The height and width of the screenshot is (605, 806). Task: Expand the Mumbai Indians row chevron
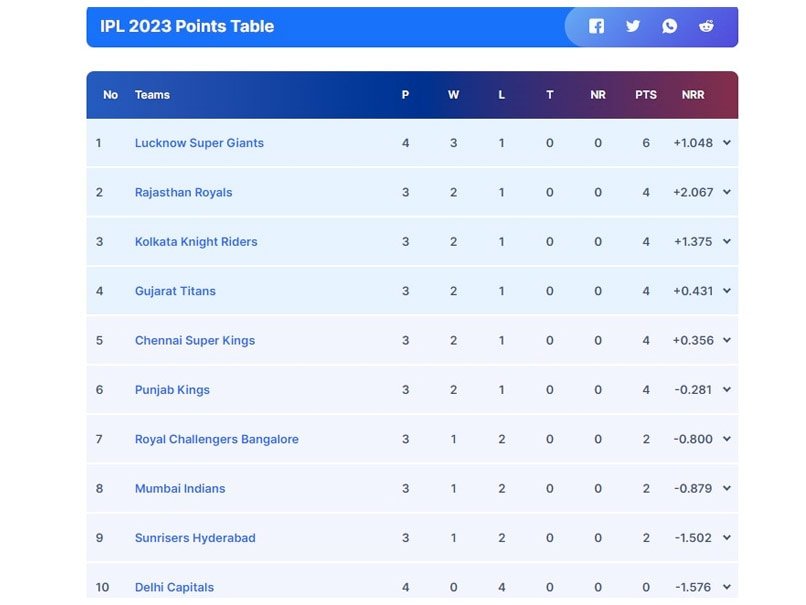(727, 488)
